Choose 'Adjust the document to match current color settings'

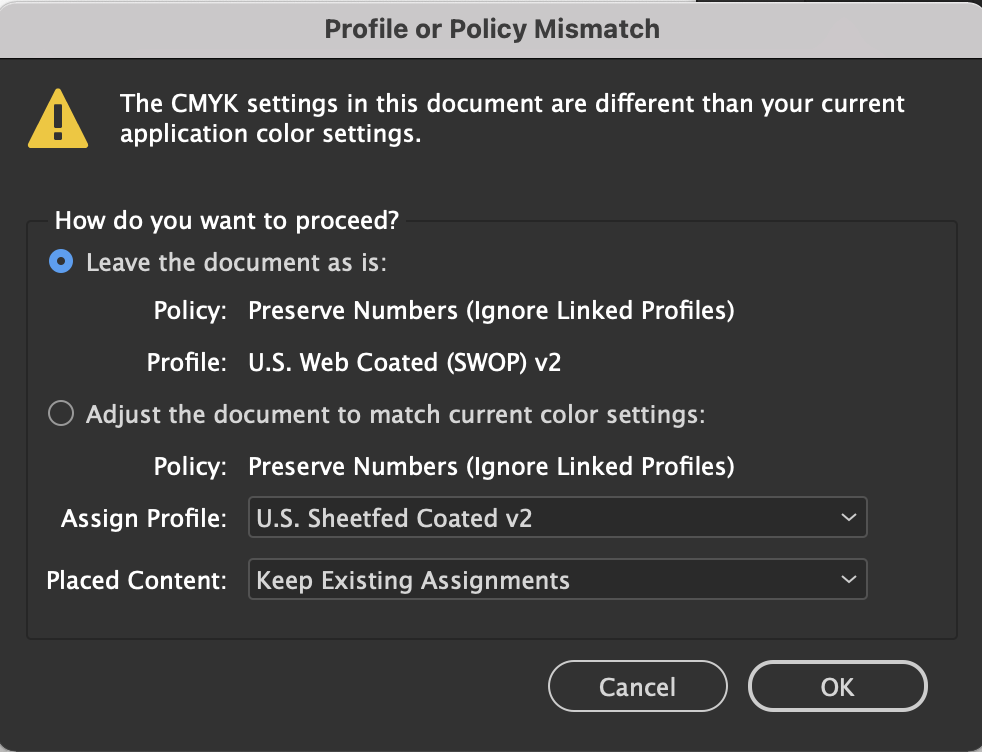pos(60,413)
